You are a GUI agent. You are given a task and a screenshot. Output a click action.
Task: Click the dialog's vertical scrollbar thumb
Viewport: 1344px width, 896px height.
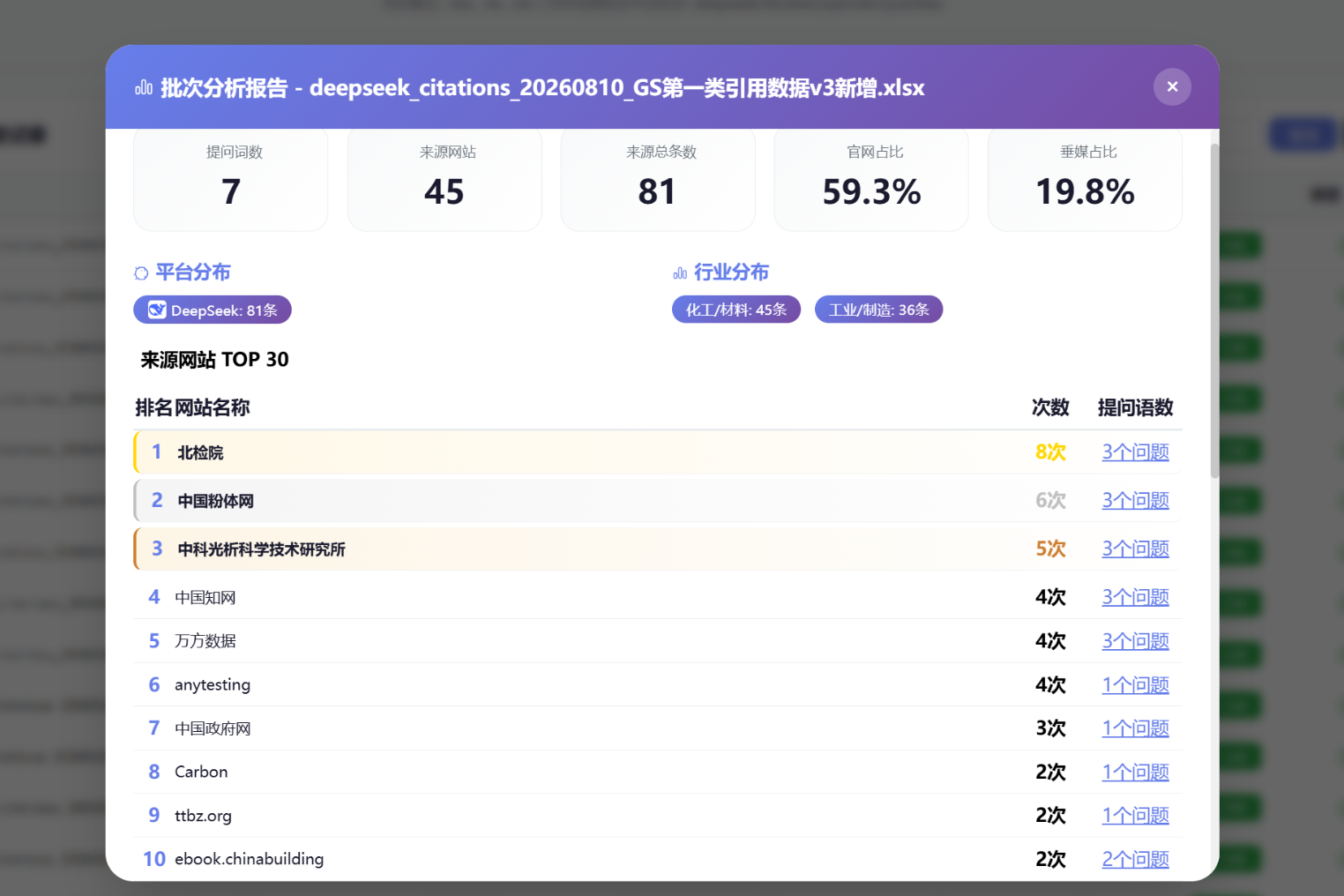(x=1214, y=310)
